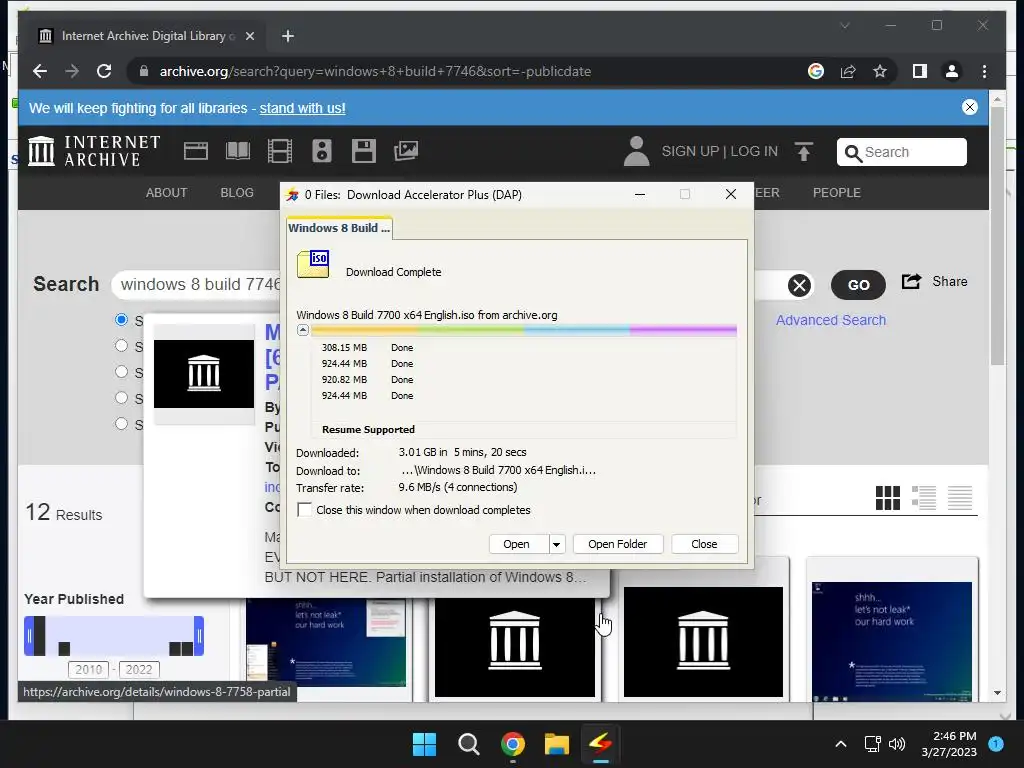Click the volume tray icon
This screenshot has width=1024, height=768.
point(897,744)
